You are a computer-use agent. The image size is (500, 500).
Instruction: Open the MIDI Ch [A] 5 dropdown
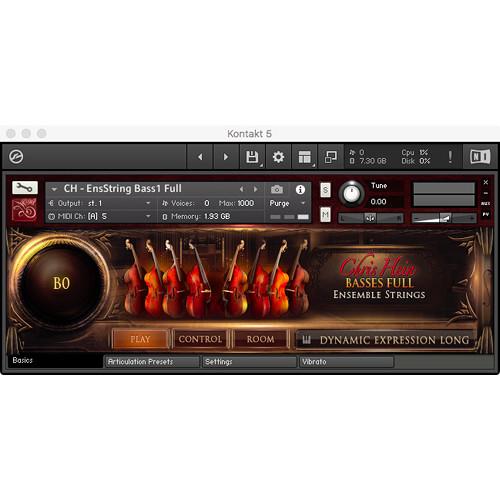point(100,216)
